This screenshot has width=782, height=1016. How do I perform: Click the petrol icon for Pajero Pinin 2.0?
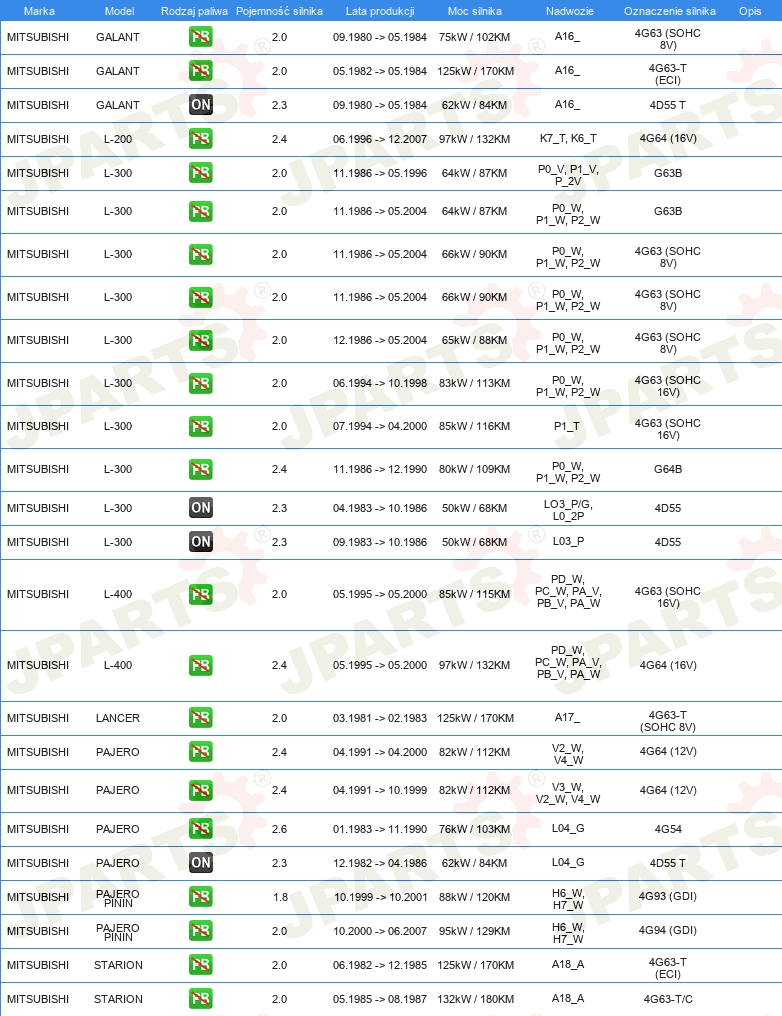pyautogui.click(x=201, y=930)
